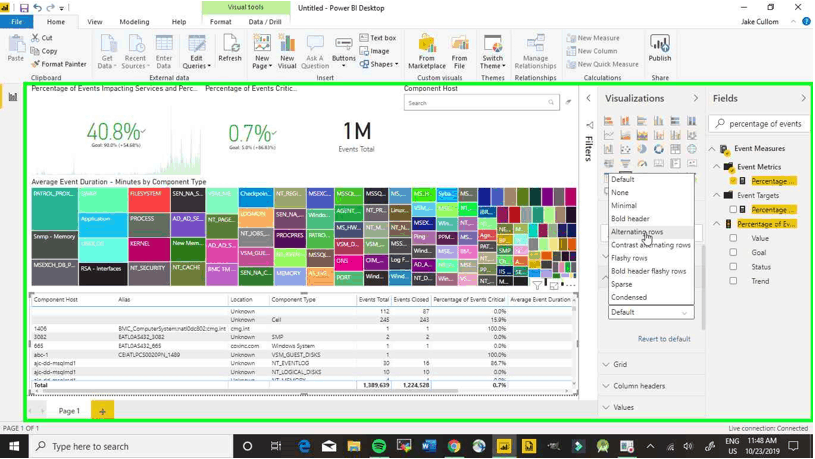Viewport: 815px width, 459px height.
Task: Click From Marketplace custom visuals
Action: [427, 51]
